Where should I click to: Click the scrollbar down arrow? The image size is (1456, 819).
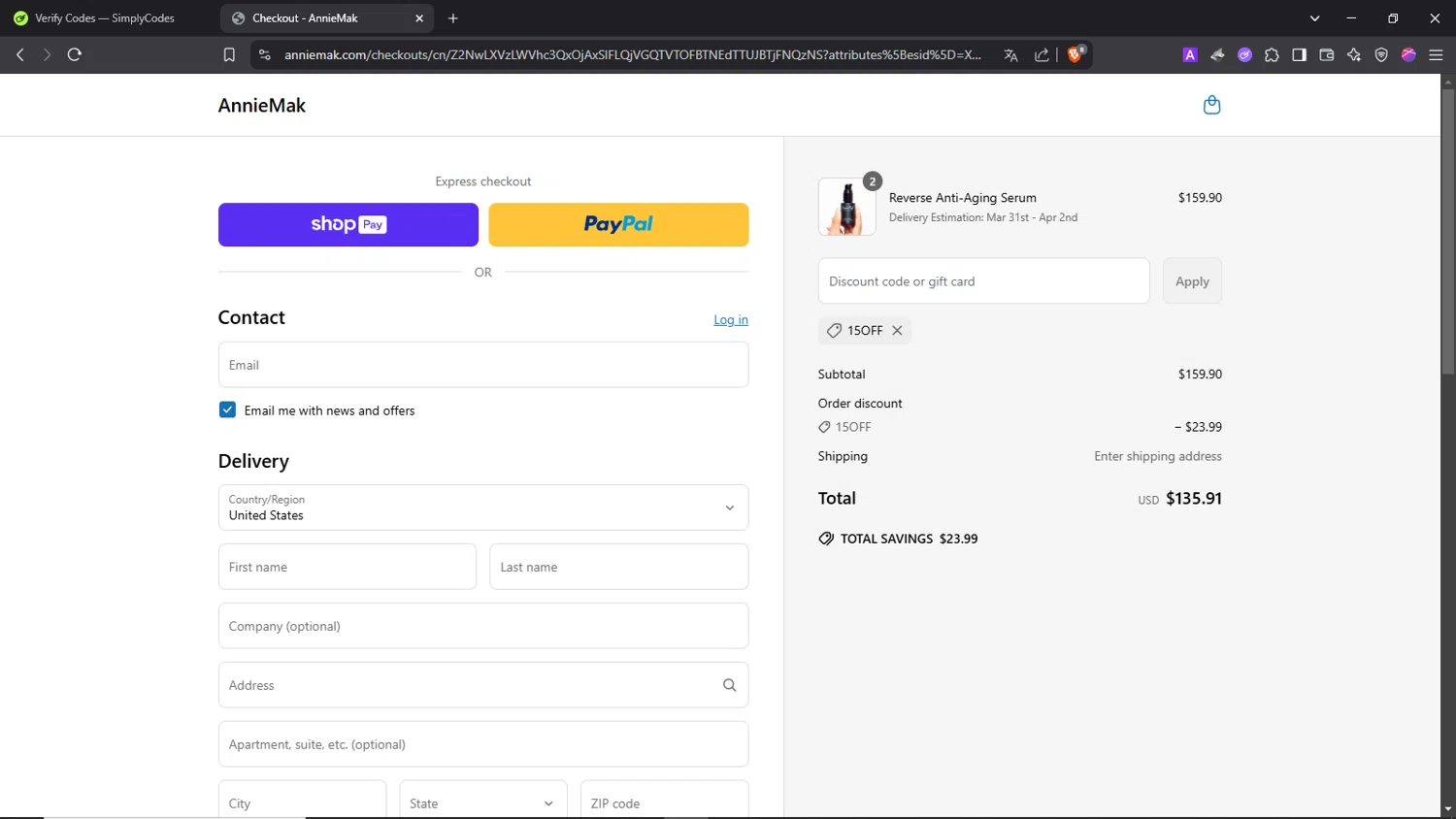1447,808
